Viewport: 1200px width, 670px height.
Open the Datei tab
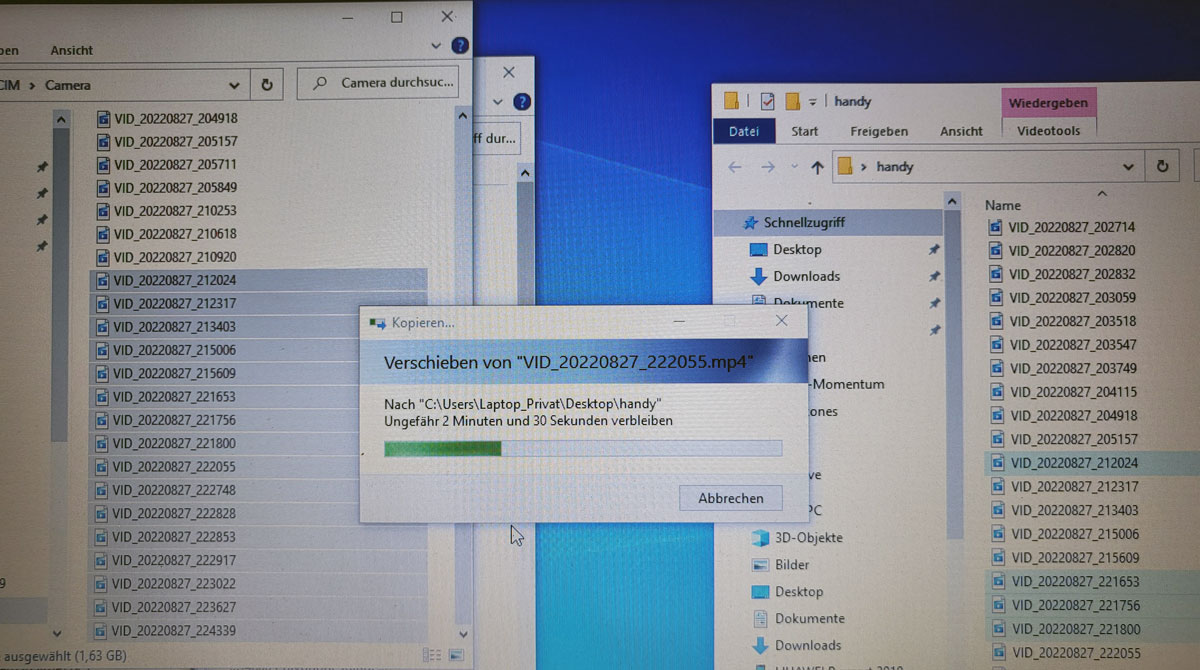coord(744,131)
